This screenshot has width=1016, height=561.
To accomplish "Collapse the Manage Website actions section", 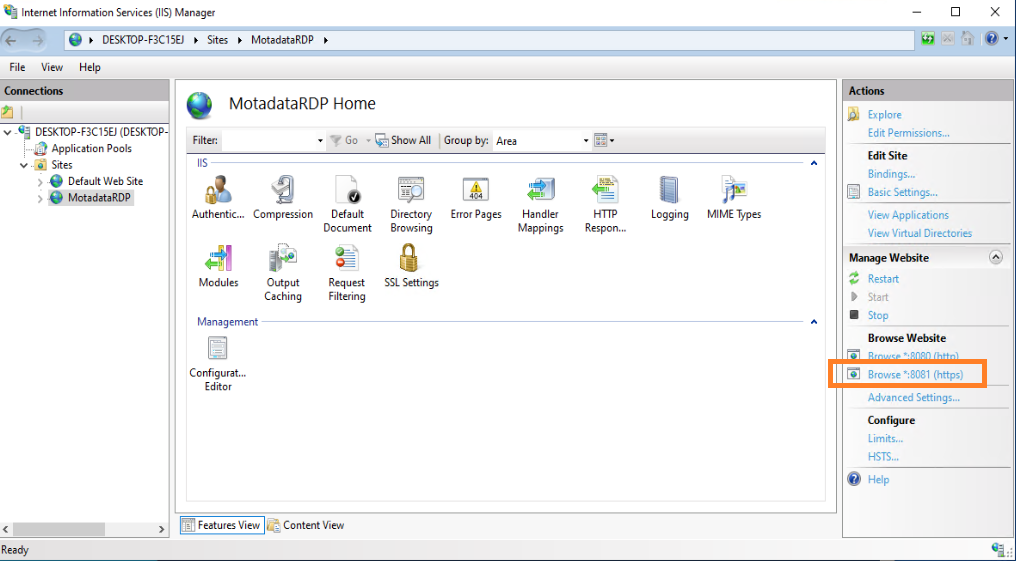I will click(996, 258).
